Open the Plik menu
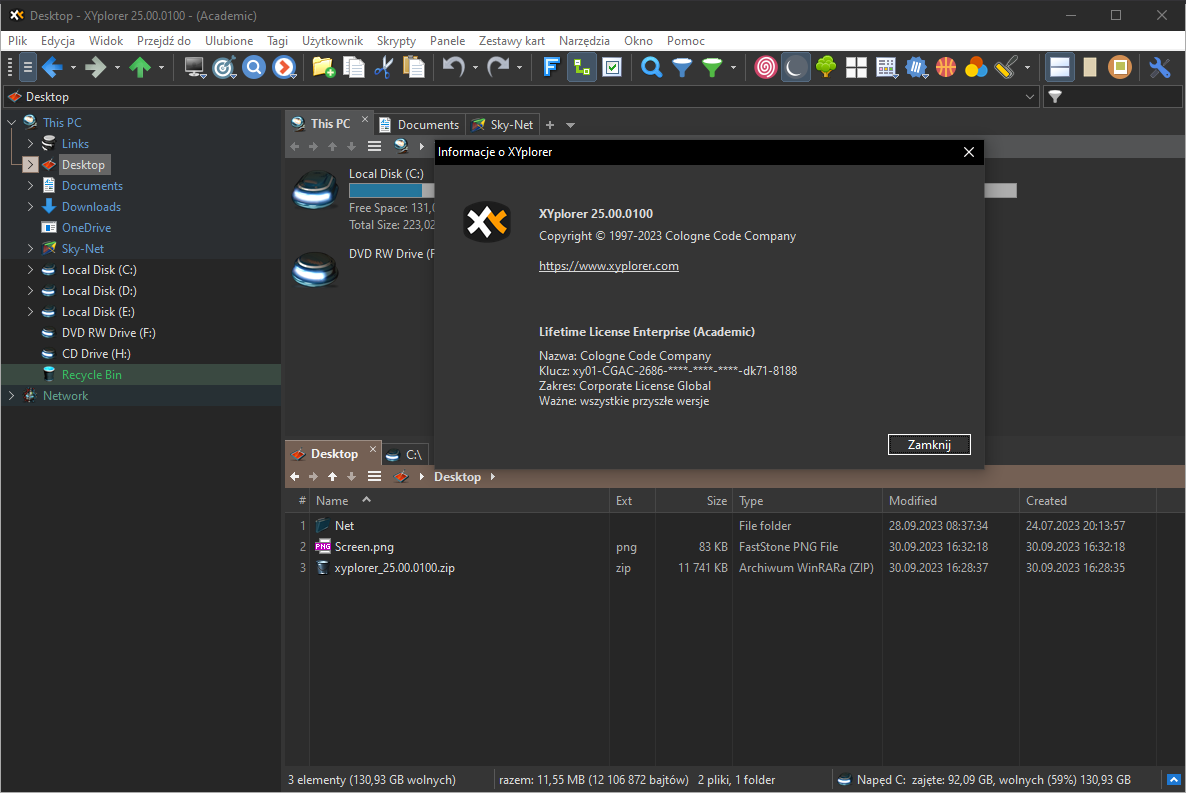 pyautogui.click(x=17, y=41)
